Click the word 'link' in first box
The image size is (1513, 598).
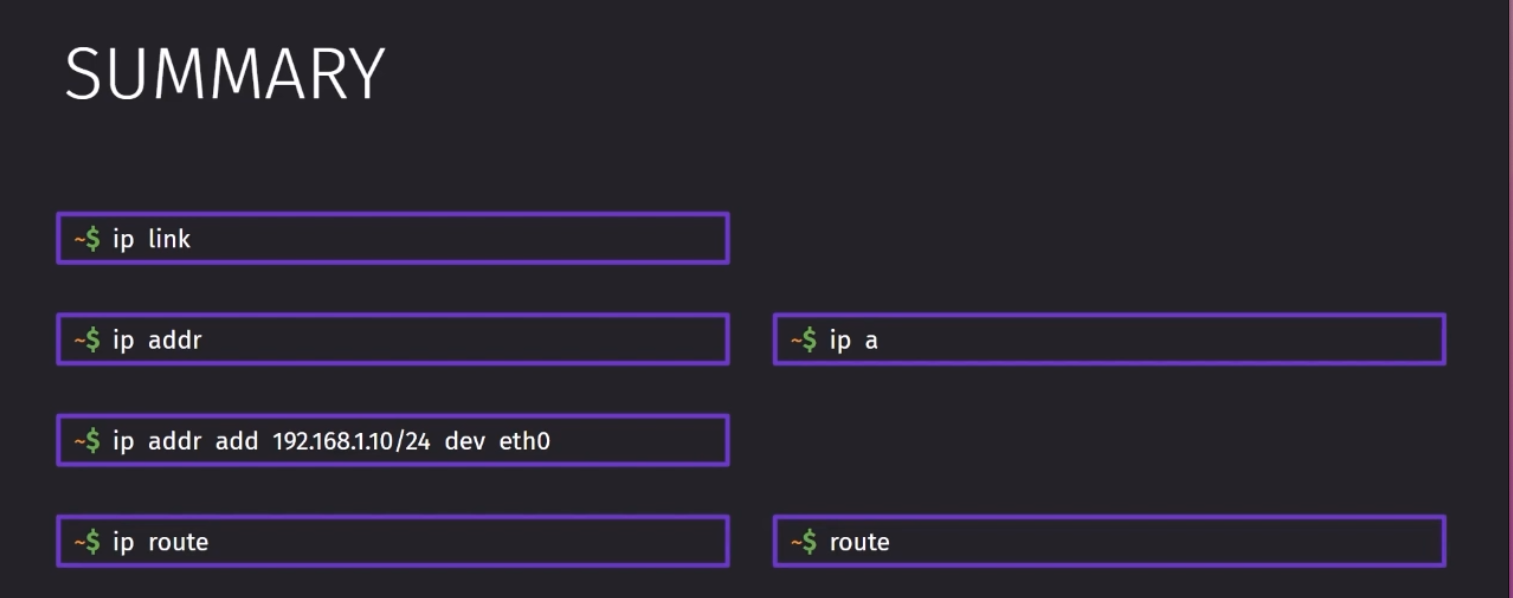pos(169,239)
